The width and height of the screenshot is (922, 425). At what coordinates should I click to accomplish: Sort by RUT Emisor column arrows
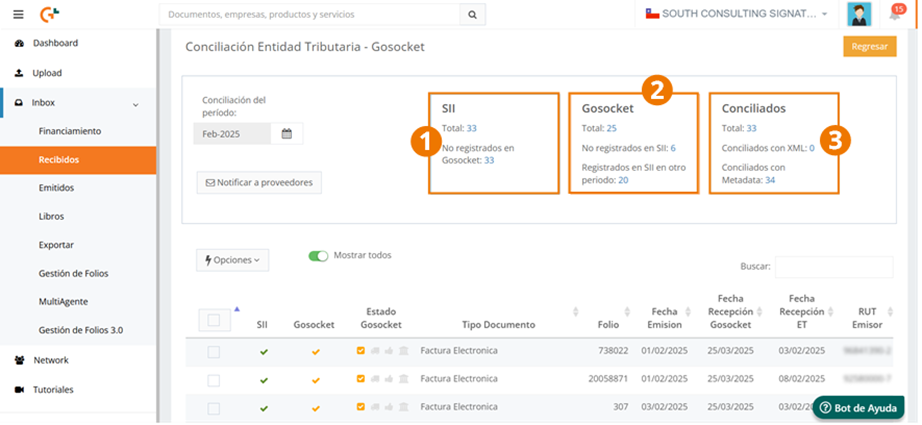890,312
